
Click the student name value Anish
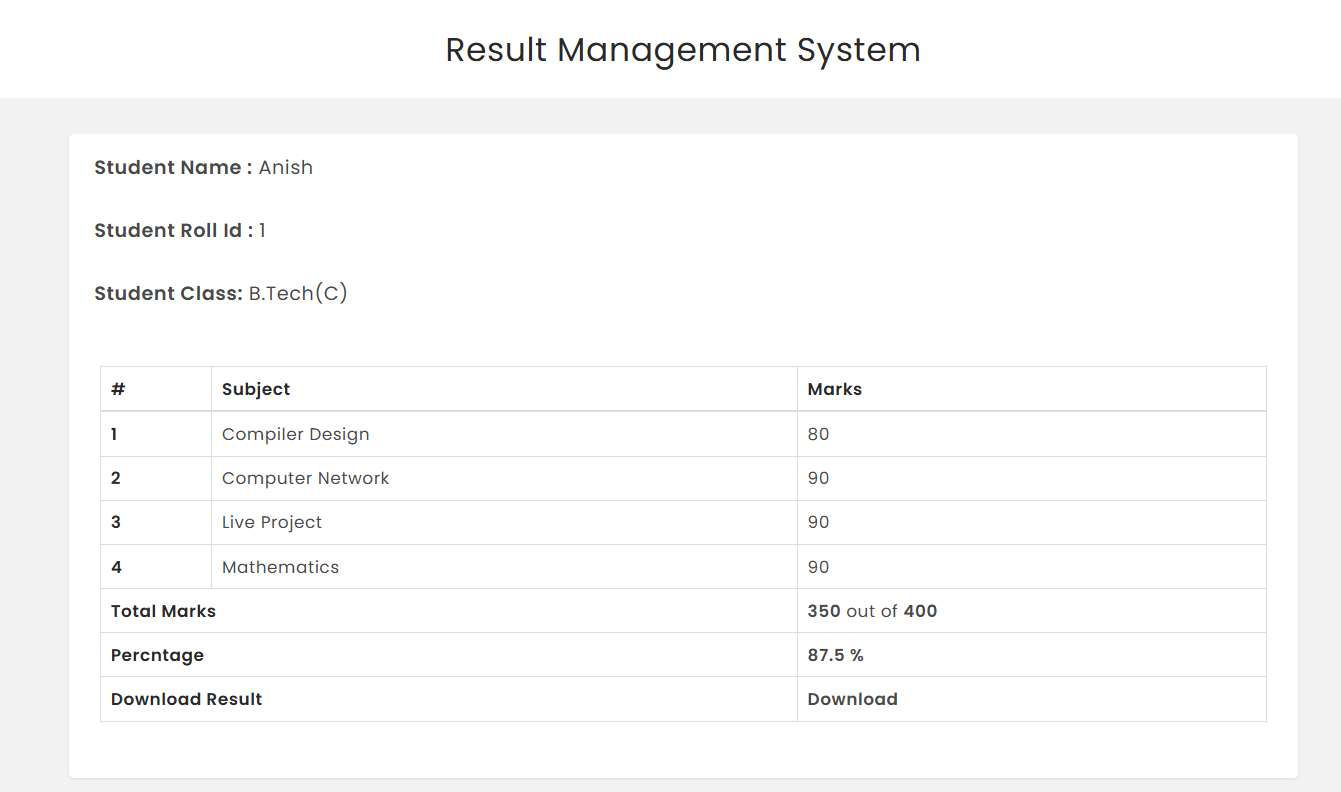pos(286,167)
